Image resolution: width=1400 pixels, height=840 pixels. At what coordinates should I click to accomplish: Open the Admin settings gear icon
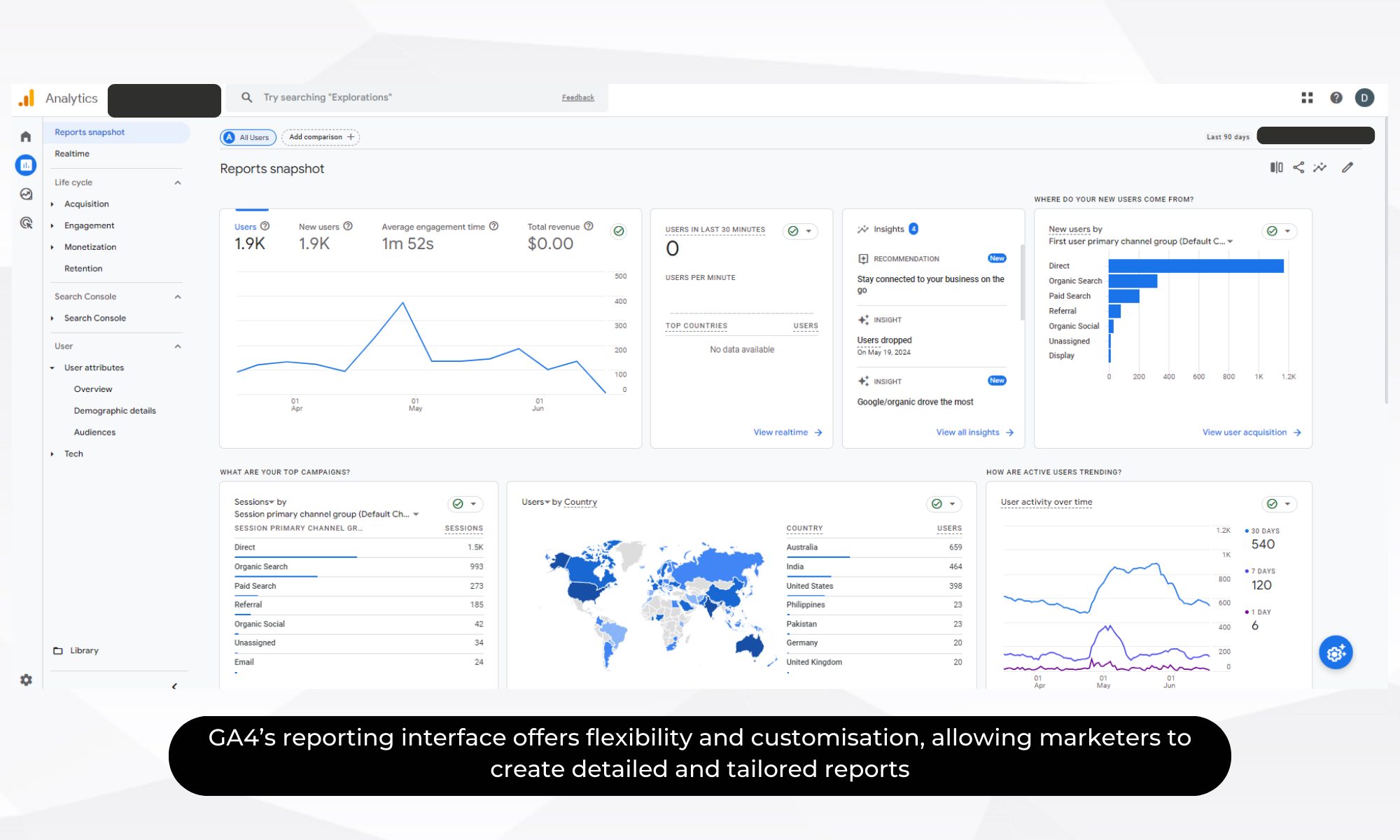[x=26, y=680]
